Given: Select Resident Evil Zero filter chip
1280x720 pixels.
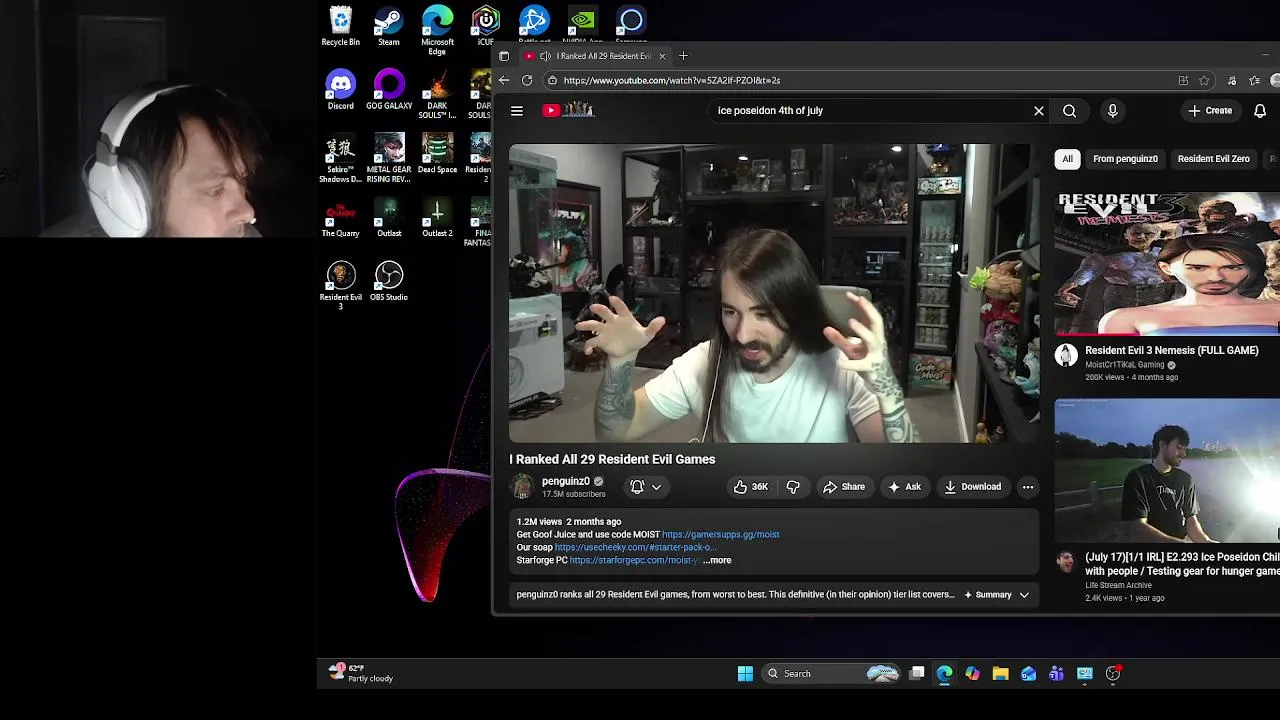Looking at the screenshot, I should coord(1213,159).
